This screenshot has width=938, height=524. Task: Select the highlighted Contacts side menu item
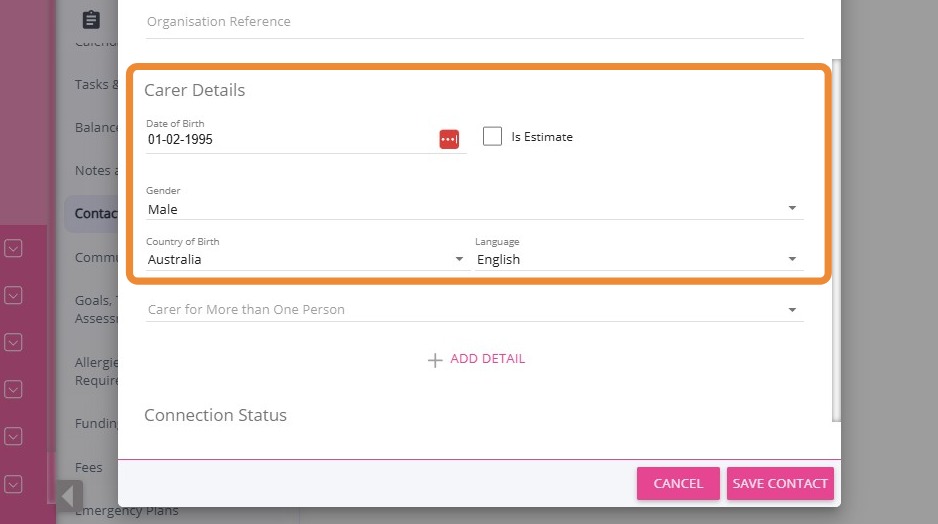click(x=95, y=213)
